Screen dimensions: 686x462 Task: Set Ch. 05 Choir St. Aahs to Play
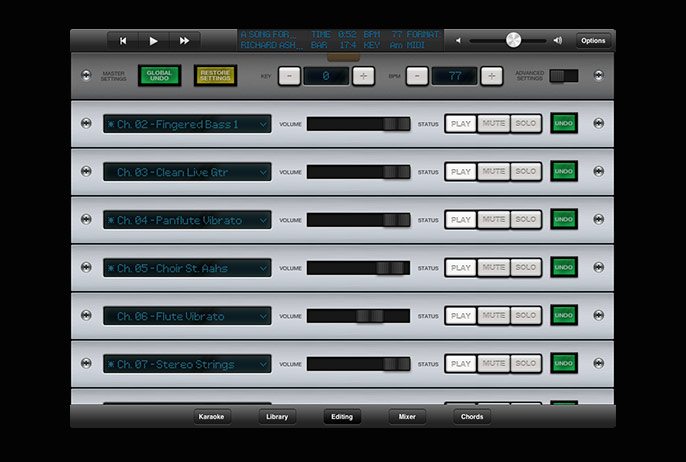[461, 267]
